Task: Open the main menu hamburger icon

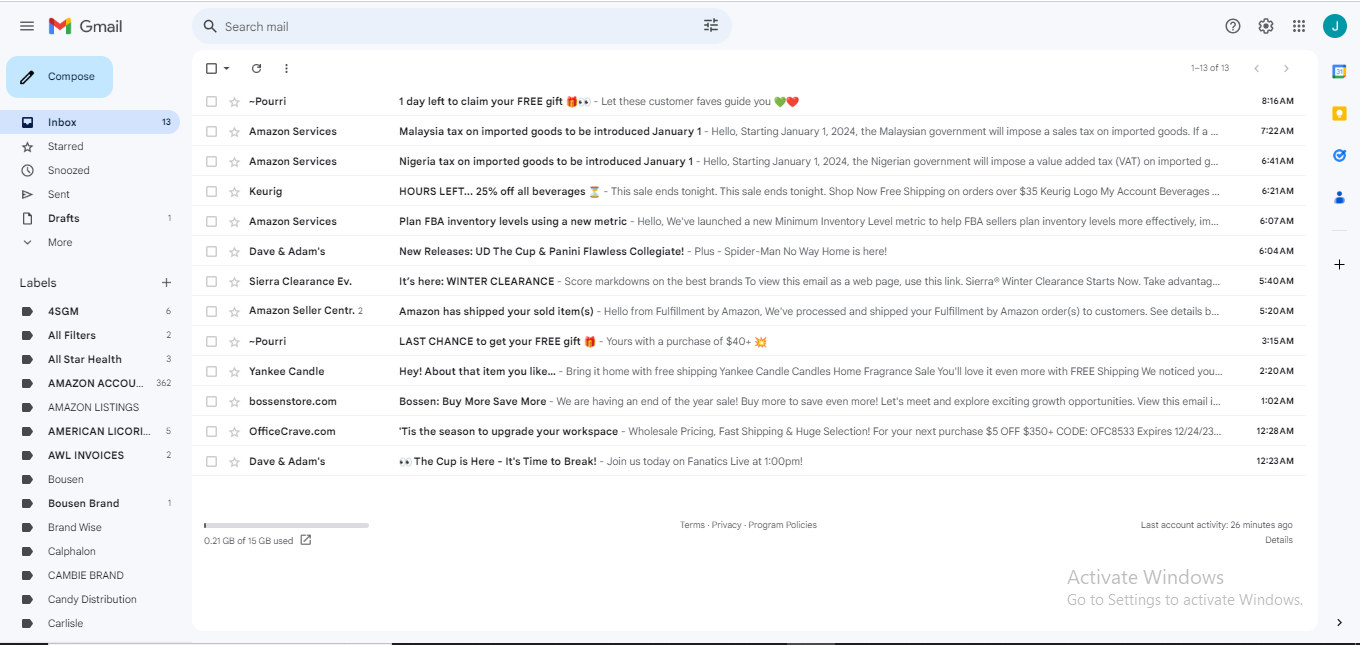Action: click(x=27, y=26)
